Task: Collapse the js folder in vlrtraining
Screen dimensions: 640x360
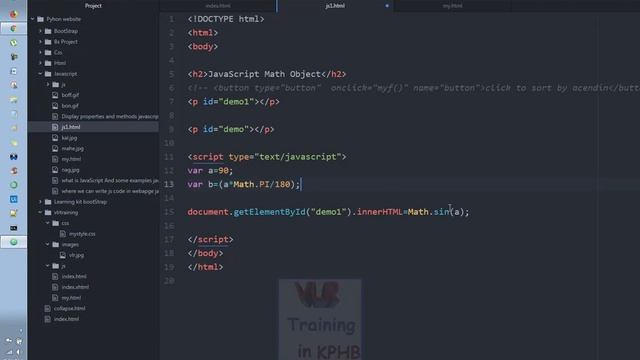Action: point(48,265)
